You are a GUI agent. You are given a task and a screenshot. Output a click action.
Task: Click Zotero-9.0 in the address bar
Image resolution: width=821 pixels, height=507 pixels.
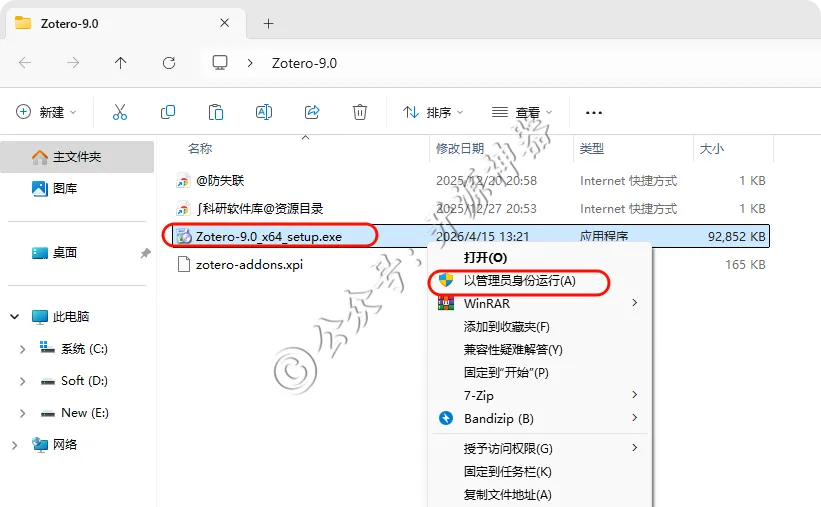pyautogui.click(x=304, y=63)
